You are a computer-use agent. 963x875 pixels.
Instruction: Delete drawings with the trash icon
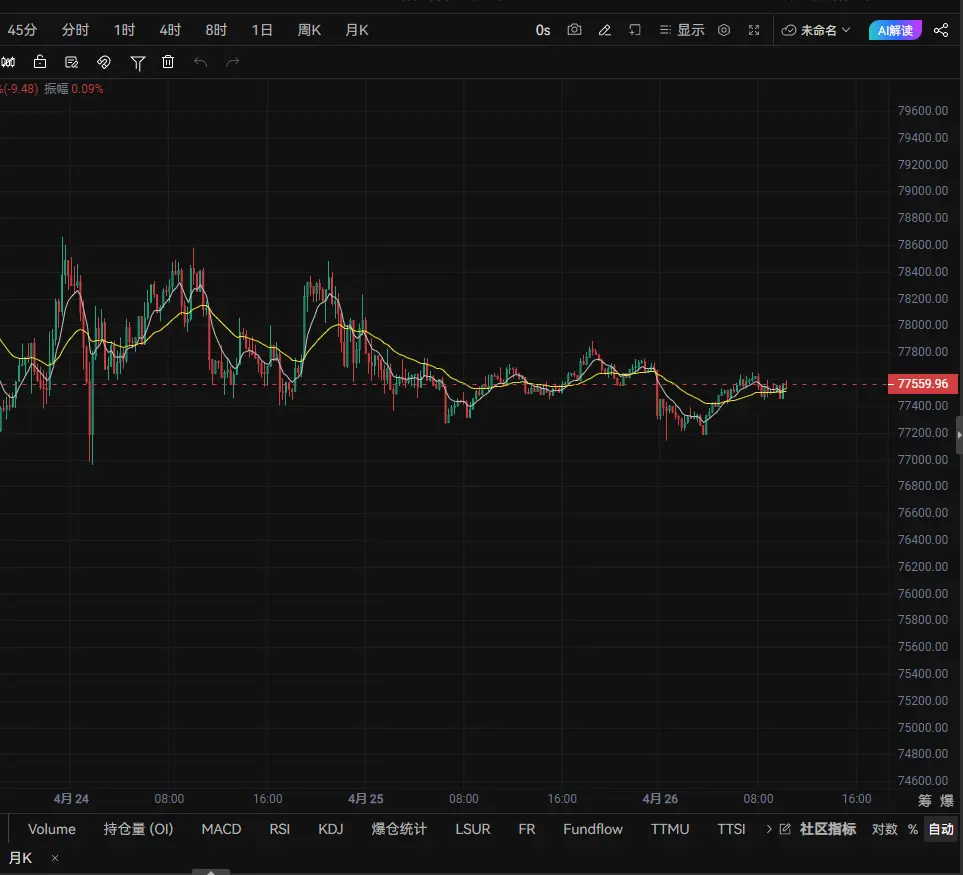tap(168, 62)
